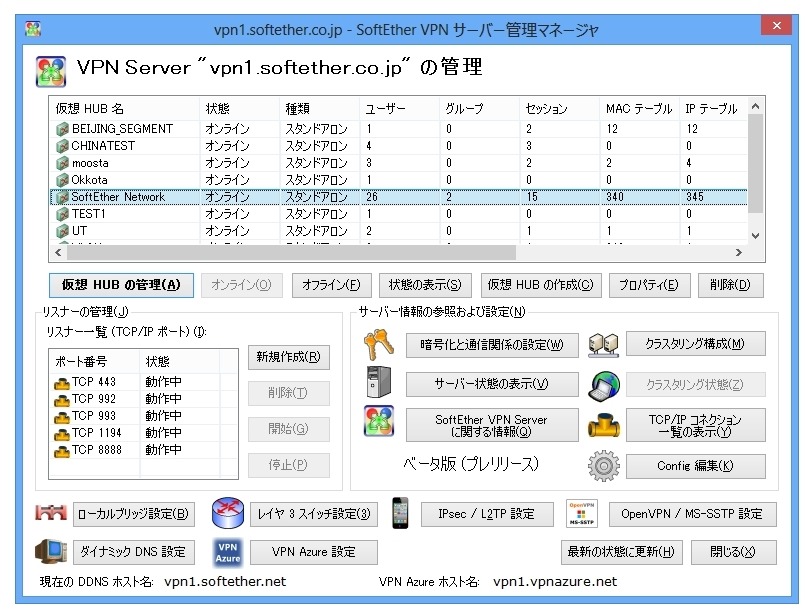The height and width of the screenshot is (616, 812).
Task: Click 仮想 HUB の作成(C) button
Action: tap(541, 285)
